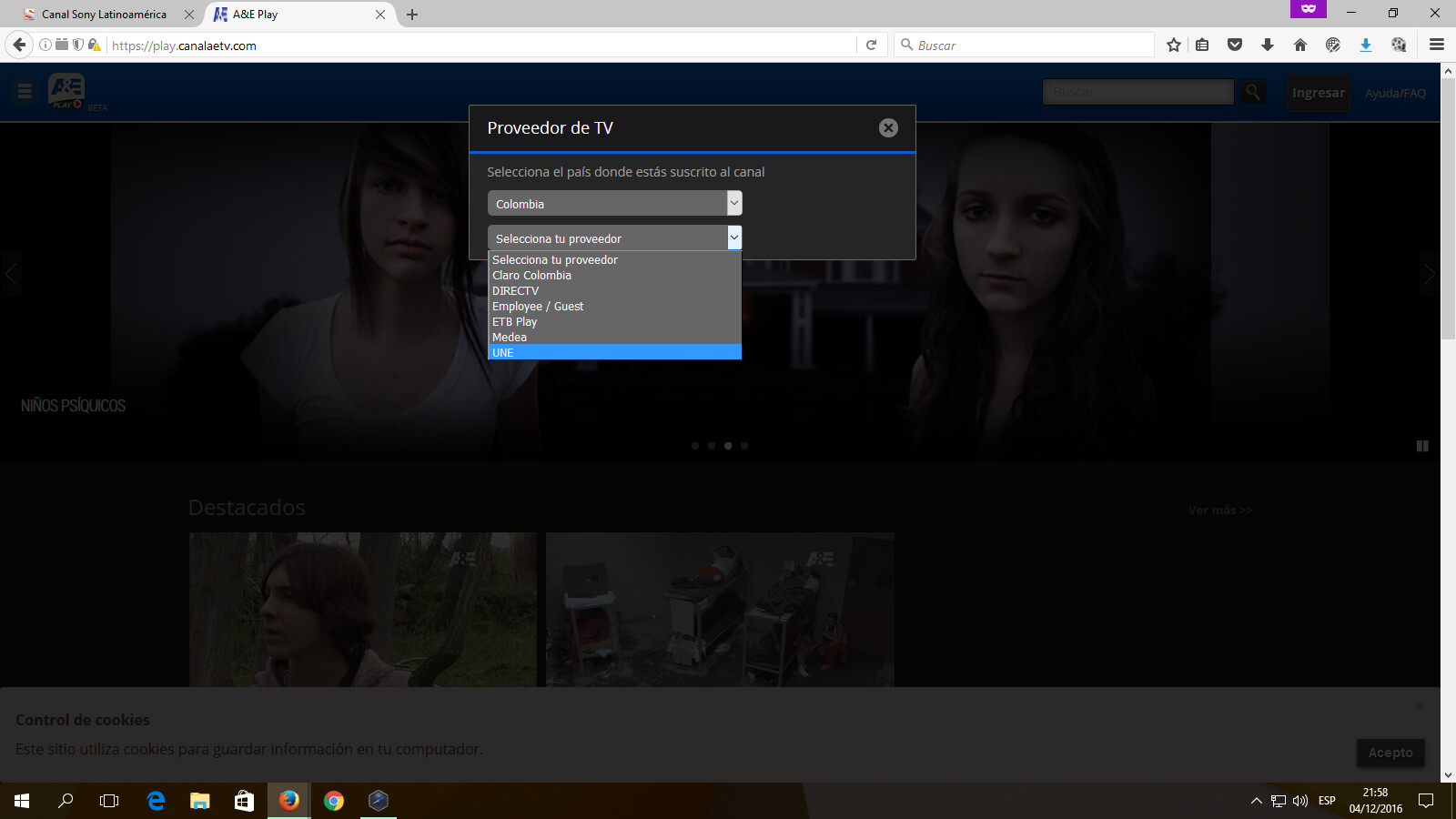The height and width of the screenshot is (819, 1456).
Task: Open Windows Store from taskbar
Action: [x=244, y=801]
